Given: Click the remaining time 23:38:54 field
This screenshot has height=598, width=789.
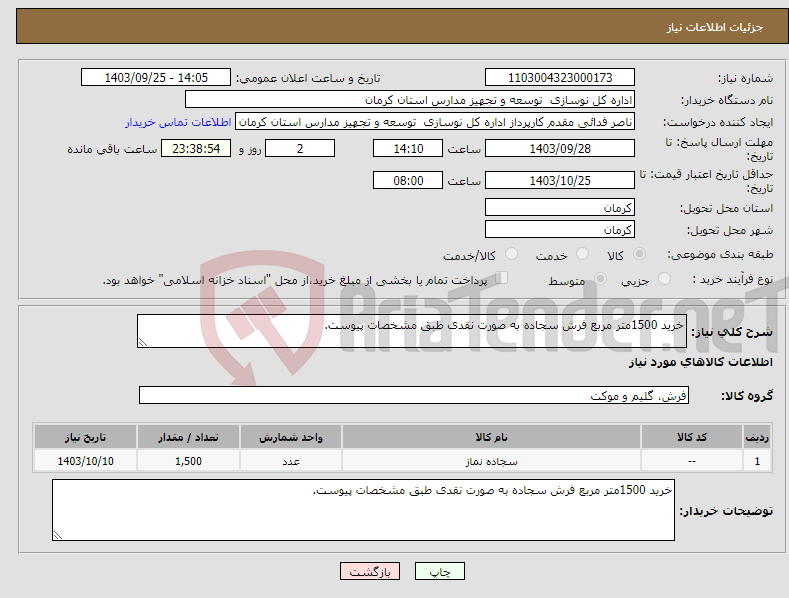Looking at the screenshot, I should click(x=196, y=148).
